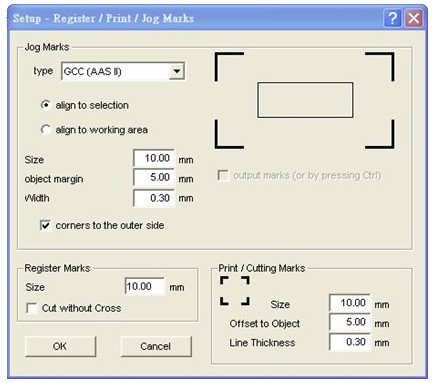The height and width of the screenshot is (383, 436).
Task: Click the OK button
Action: (60, 346)
